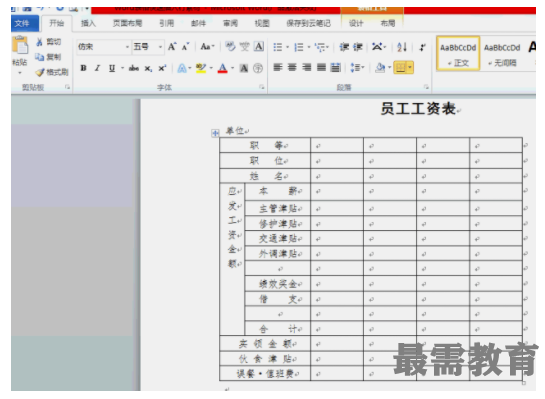Toggle strikethrough (abc) formatting
Image resolution: width=545 pixels, height=399 pixels.
point(134,68)
